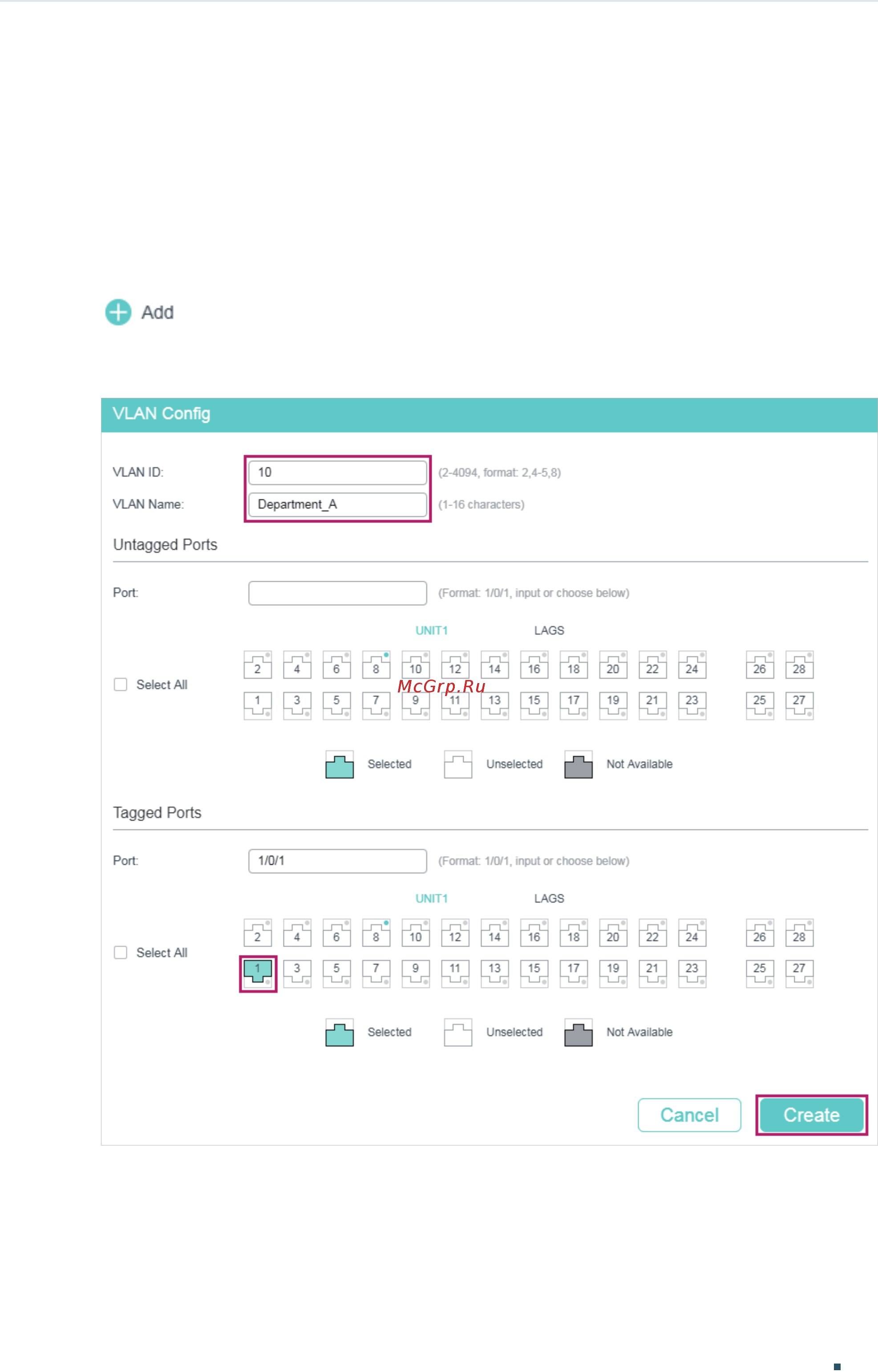
Task: Select port 14 under Untagged Ports
Action: point(495,665)
